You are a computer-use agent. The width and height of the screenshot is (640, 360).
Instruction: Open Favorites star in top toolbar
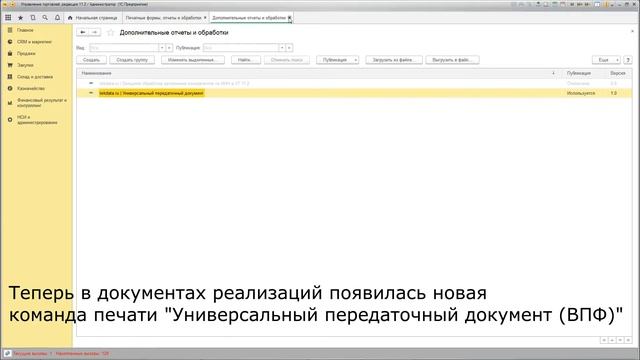coord(20,18)
